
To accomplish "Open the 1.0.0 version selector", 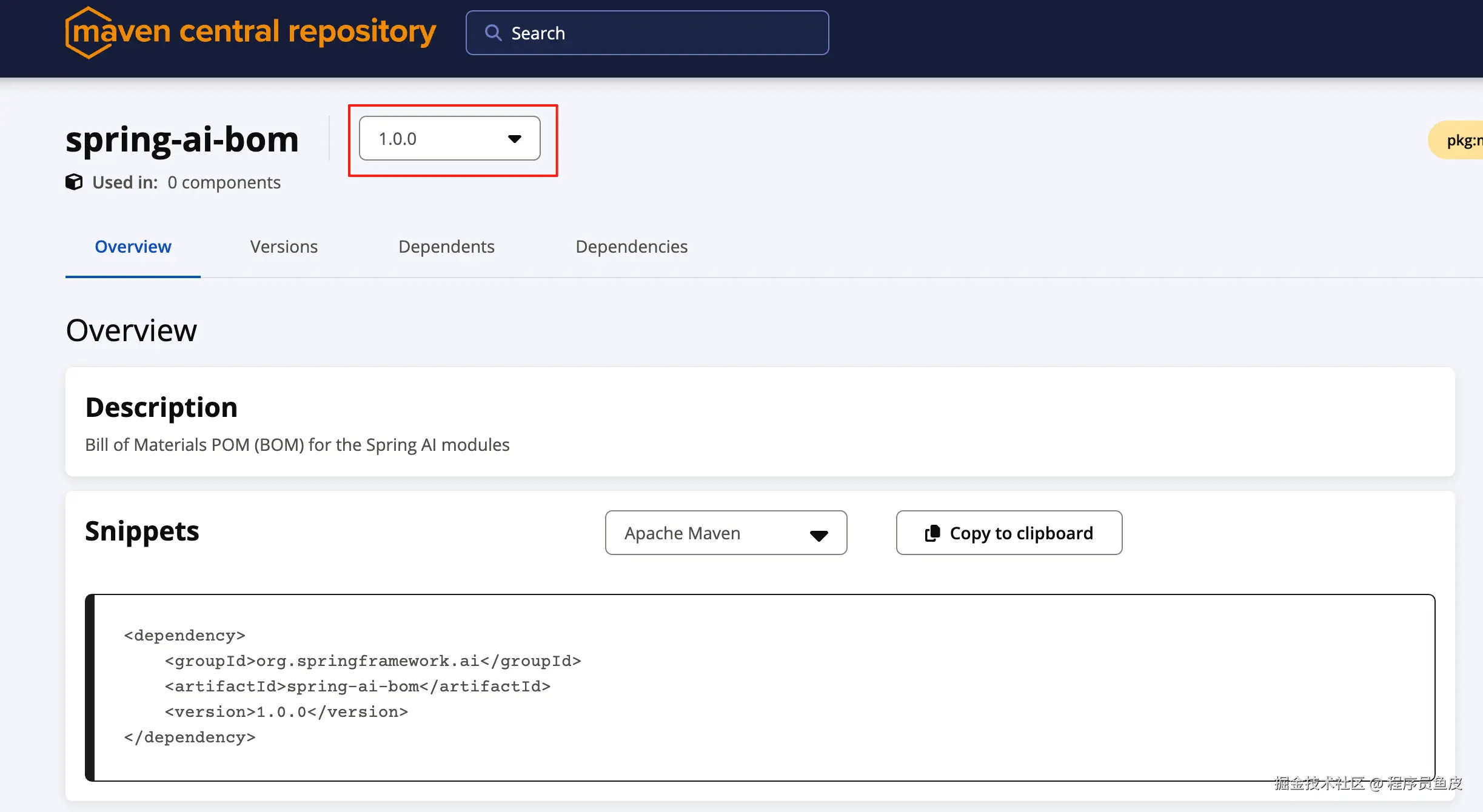I will point(449,139).
